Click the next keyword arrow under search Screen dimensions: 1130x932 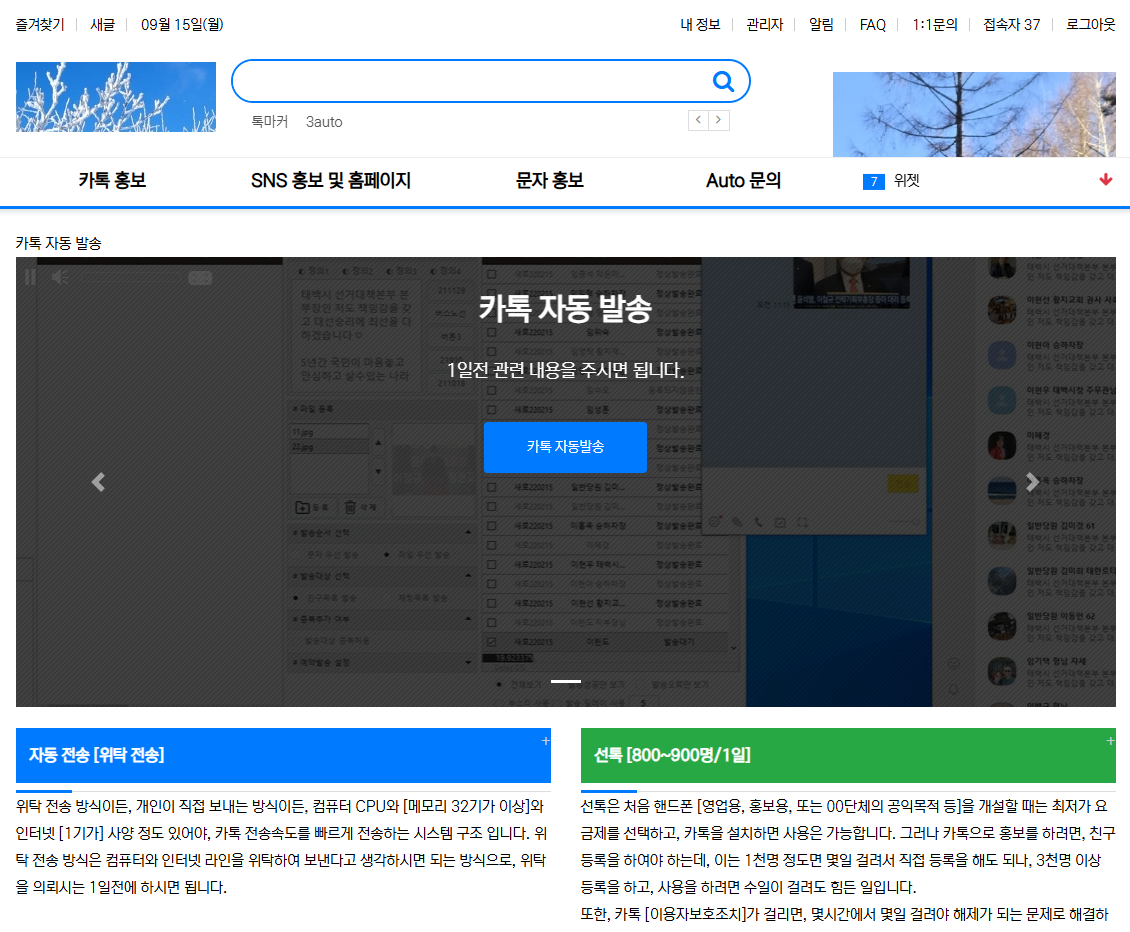(x=719, y=120)
